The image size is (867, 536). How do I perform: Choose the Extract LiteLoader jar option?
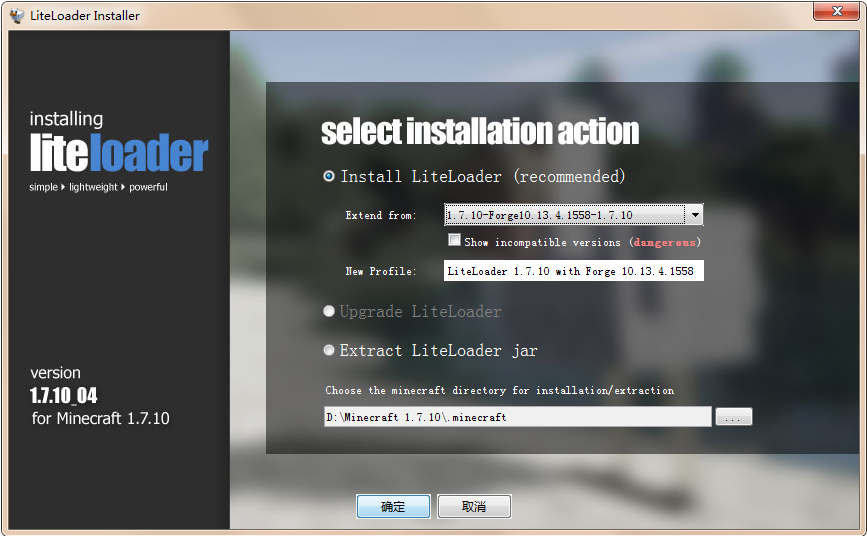pyautogui.click(x=329, y=350)
